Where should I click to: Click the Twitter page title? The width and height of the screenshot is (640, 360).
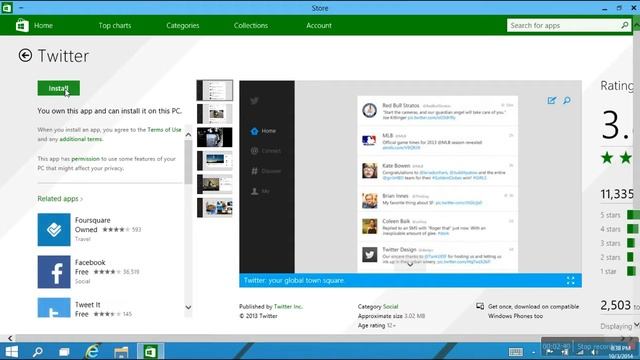[63, 56]
